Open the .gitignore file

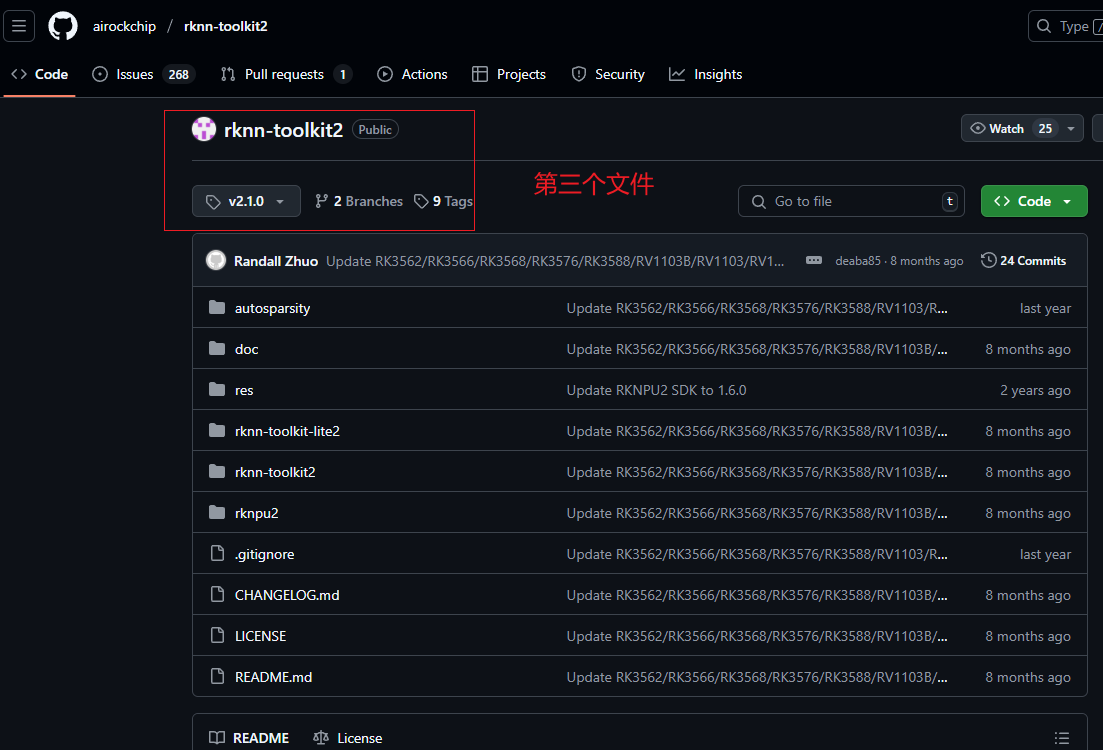[x=264, y=554]
